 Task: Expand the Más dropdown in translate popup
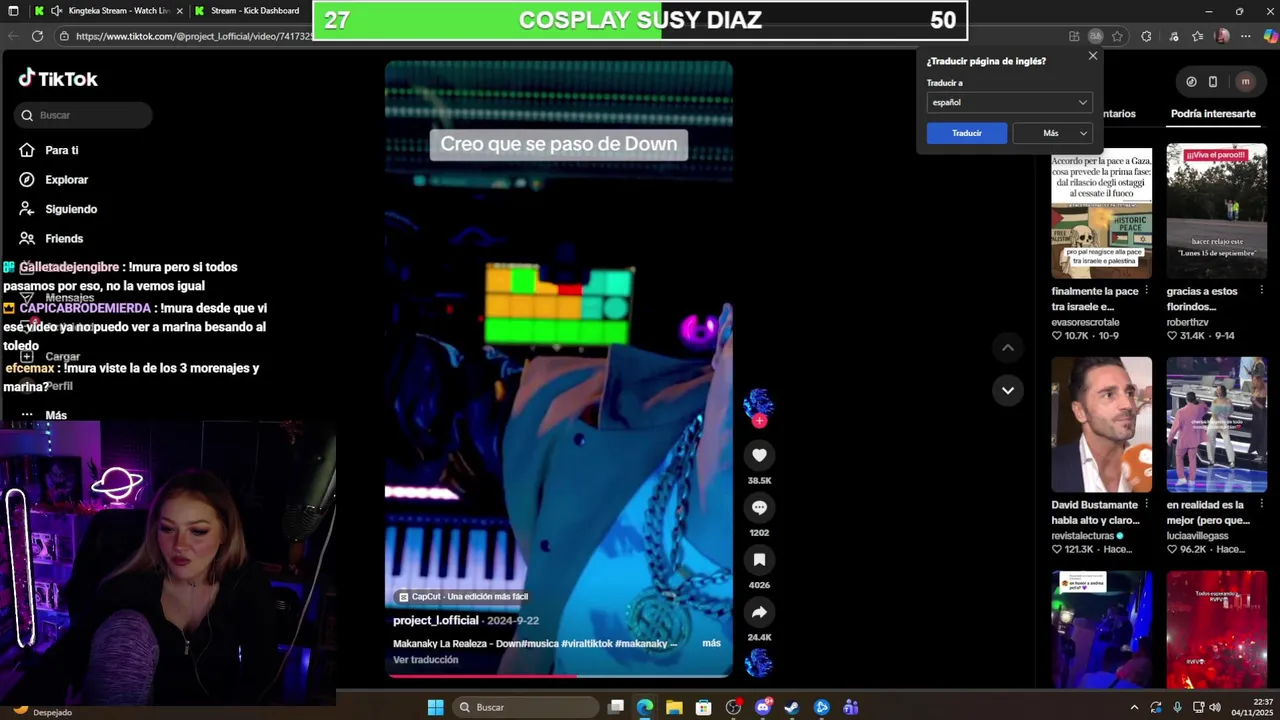coord(1052,133)
